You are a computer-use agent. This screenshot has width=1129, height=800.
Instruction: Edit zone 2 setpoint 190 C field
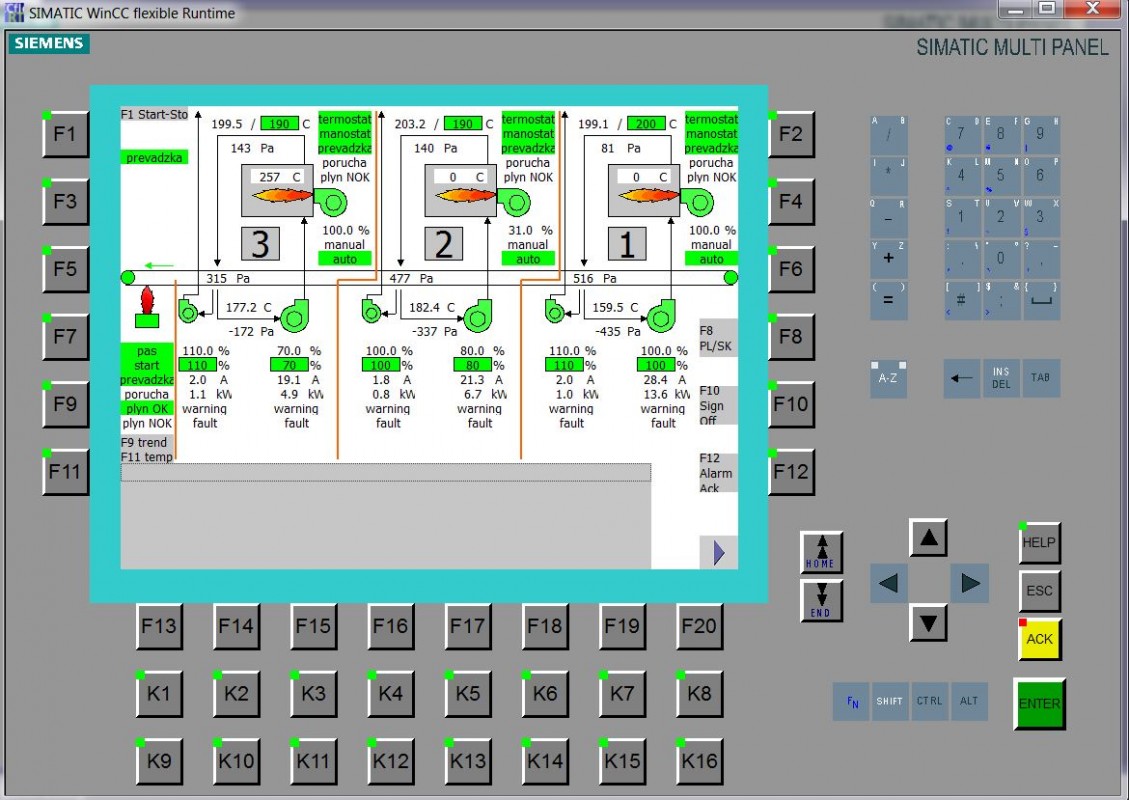(x=463, y=124)
